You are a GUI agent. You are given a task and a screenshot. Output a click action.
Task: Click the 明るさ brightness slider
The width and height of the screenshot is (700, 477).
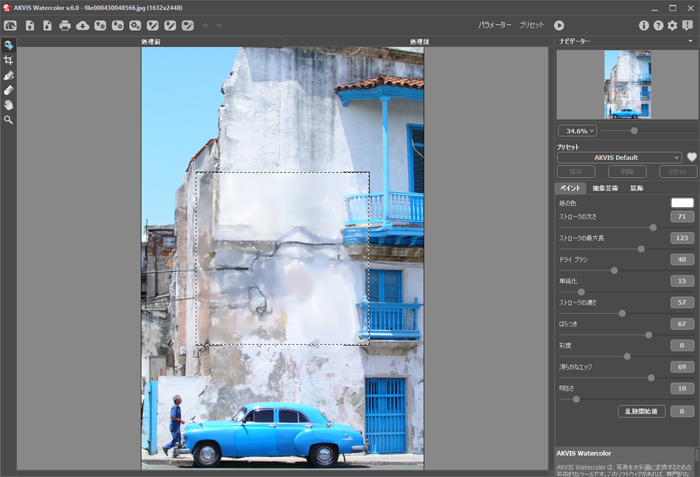[x=625, y=399]
